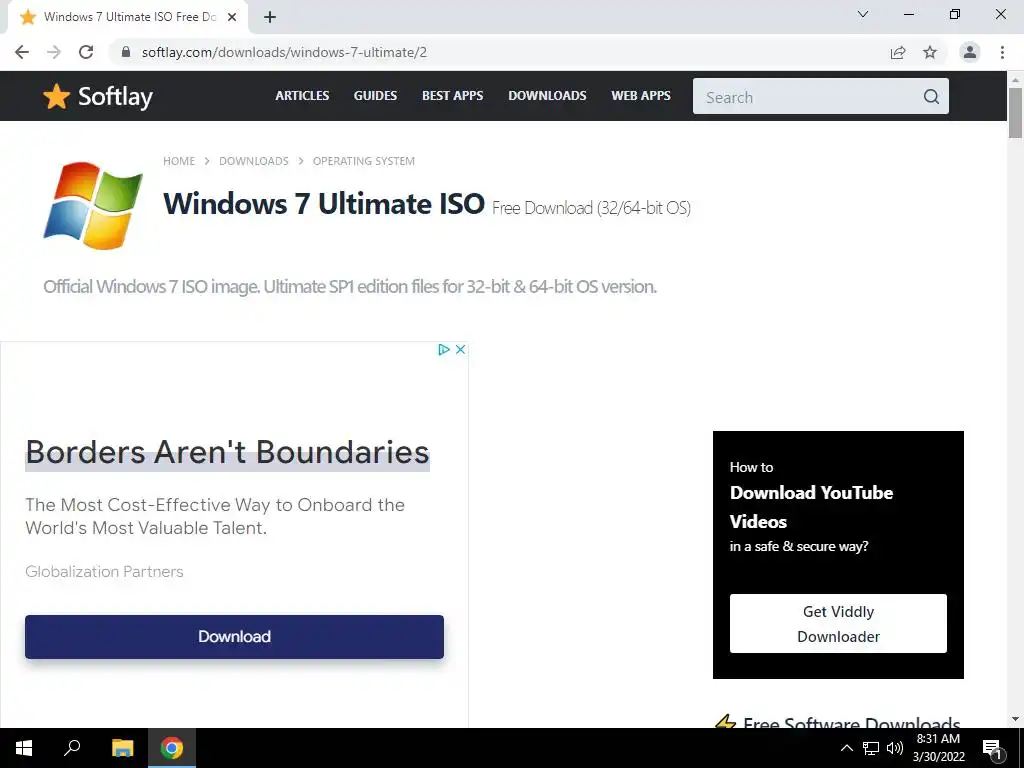Bookmark this page with star icon
This screenshot has width=1024, height=768.
click(930, 52)
